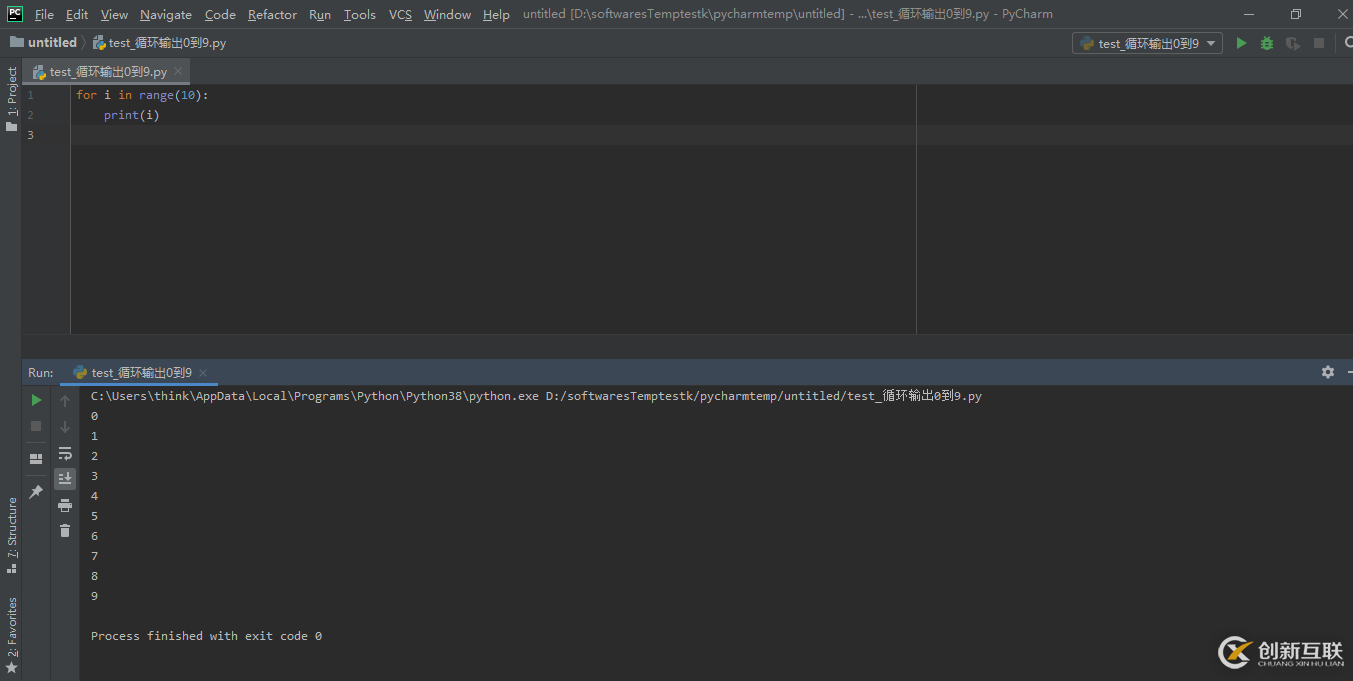The image size is (1353, 681).
Task: Open the Help menu
Action: [496, 14]
